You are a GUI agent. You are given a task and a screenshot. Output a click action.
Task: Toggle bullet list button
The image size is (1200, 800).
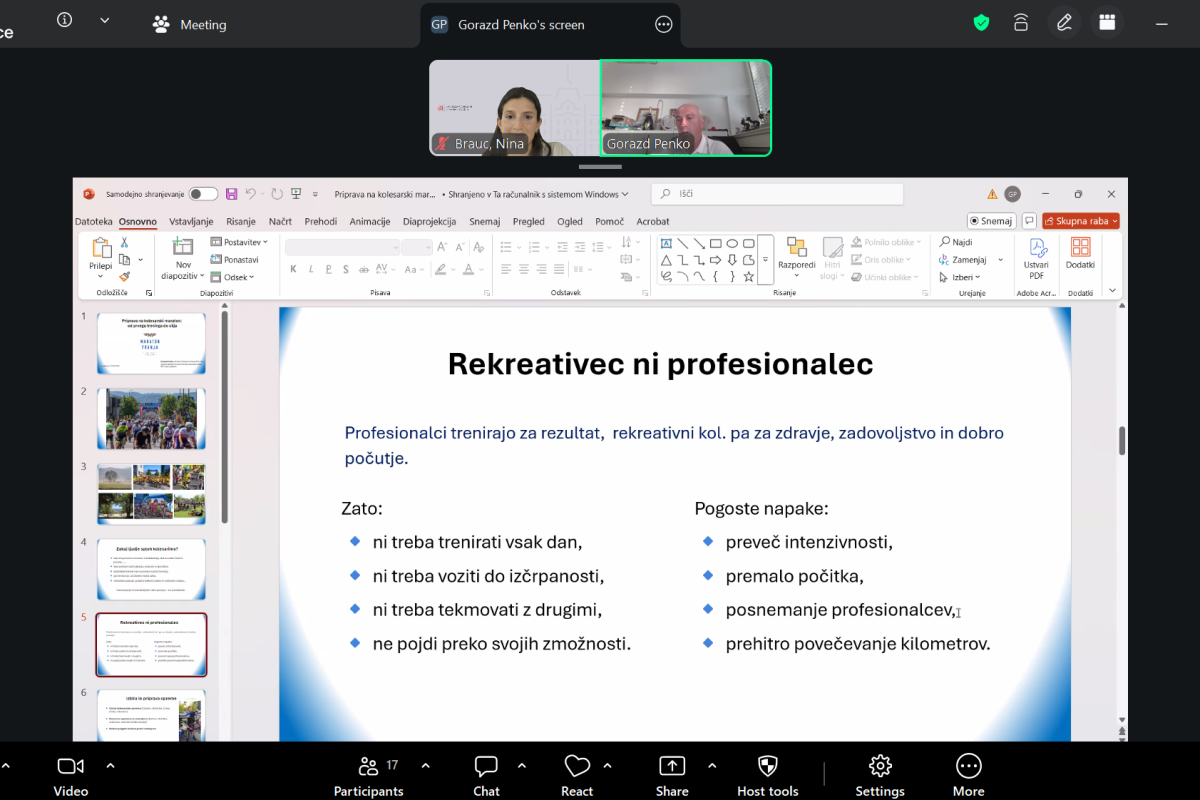[x=506, y=246]
